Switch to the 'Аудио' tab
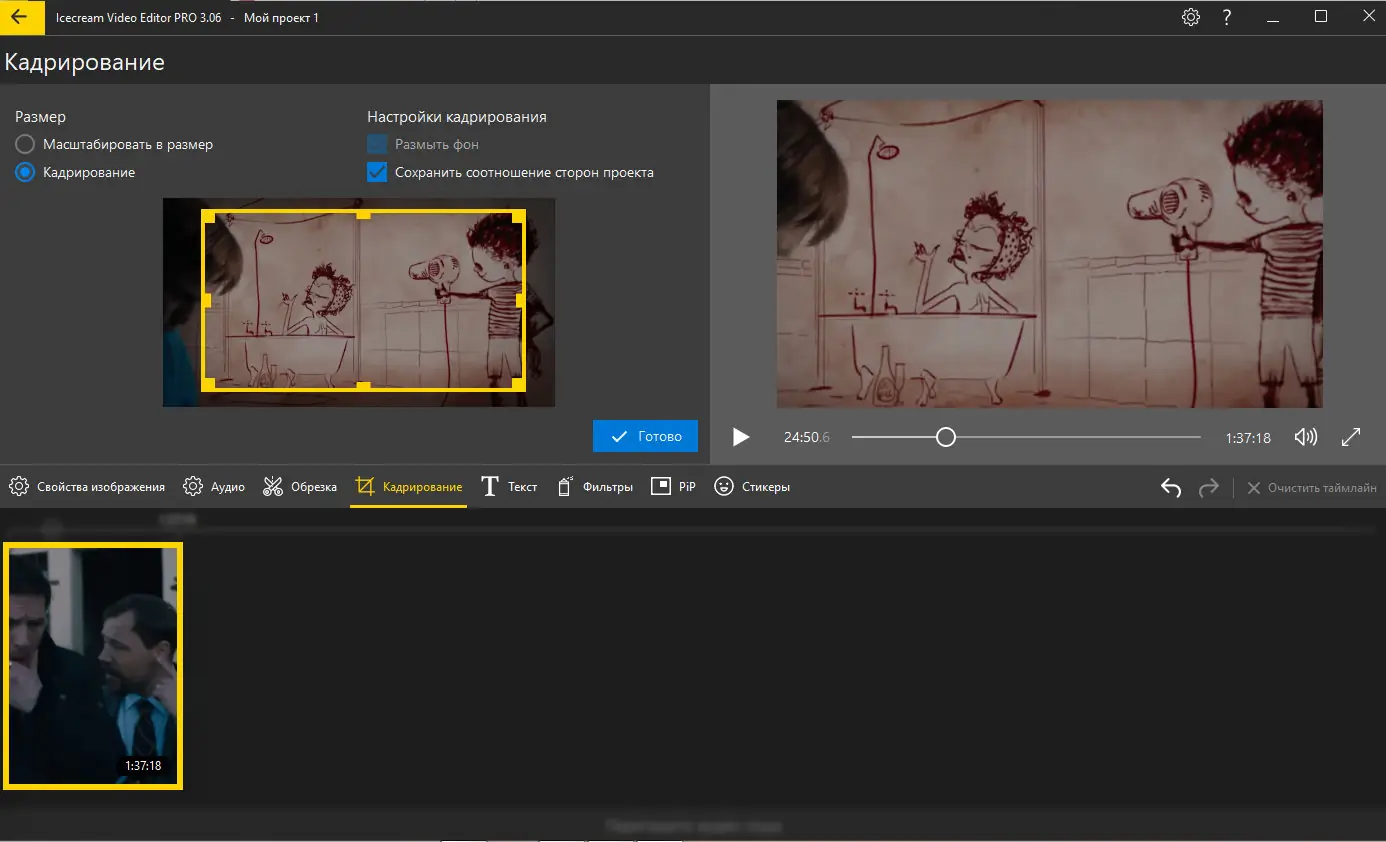This screenshot has height=842, width=1386. 214,487
